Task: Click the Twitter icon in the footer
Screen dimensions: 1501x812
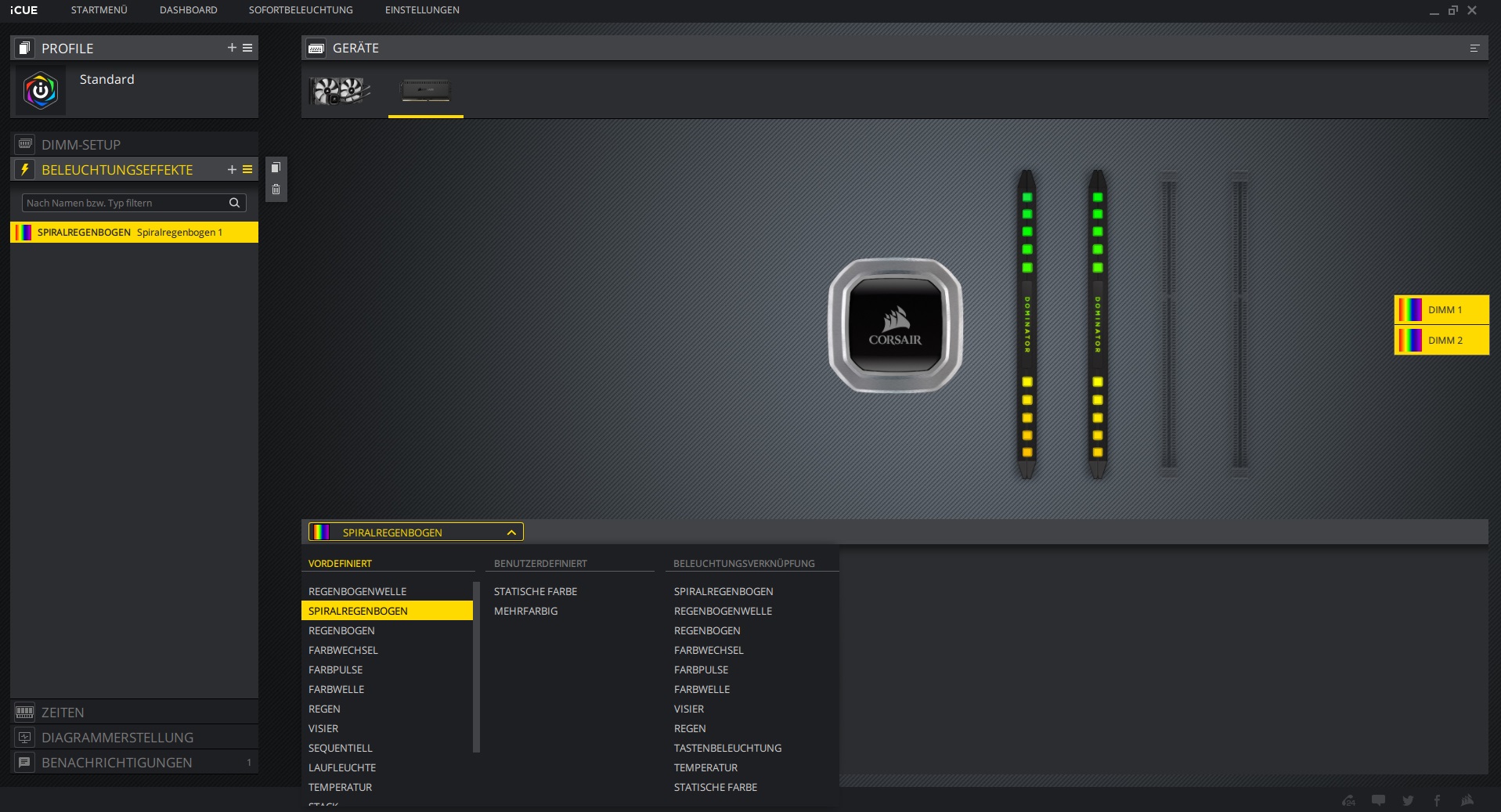Action: [x=1408, y=800]
